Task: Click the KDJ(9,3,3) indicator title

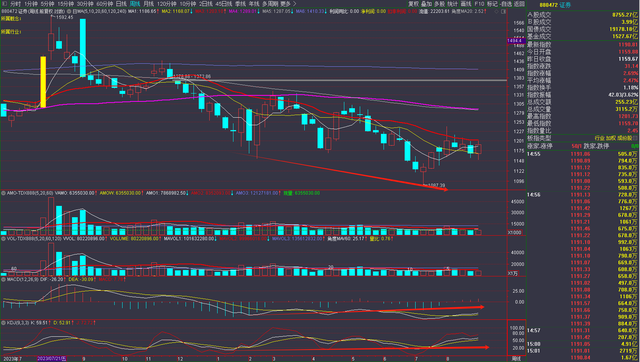Action: [18, 323]
